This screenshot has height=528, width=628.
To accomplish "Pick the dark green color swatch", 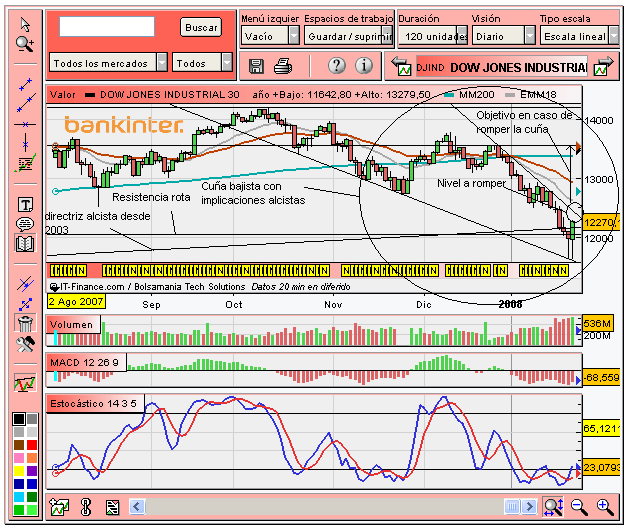I will pyautogui.click(x=32, y=497).
